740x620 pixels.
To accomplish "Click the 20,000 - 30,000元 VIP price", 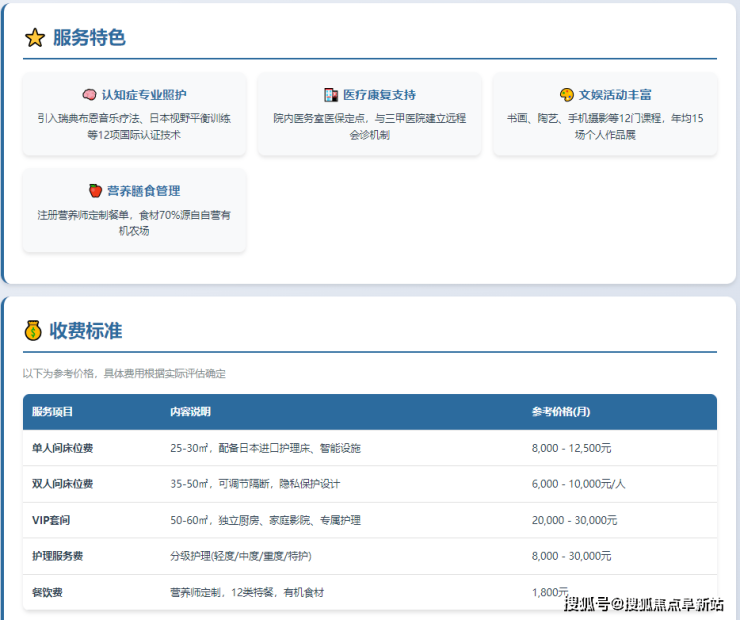I will [x=574, y=520].
